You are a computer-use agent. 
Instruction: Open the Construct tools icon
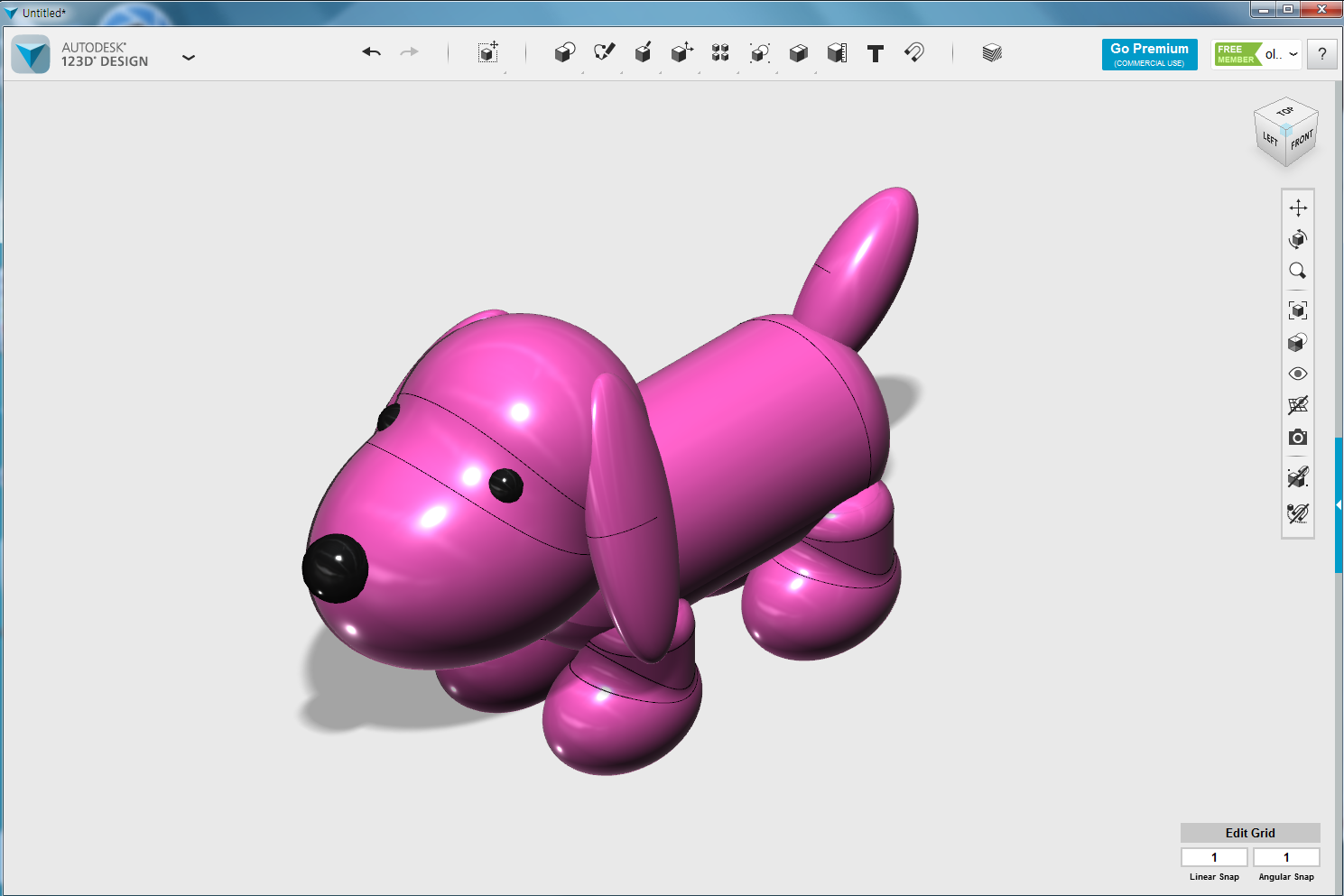coord(643,52)
